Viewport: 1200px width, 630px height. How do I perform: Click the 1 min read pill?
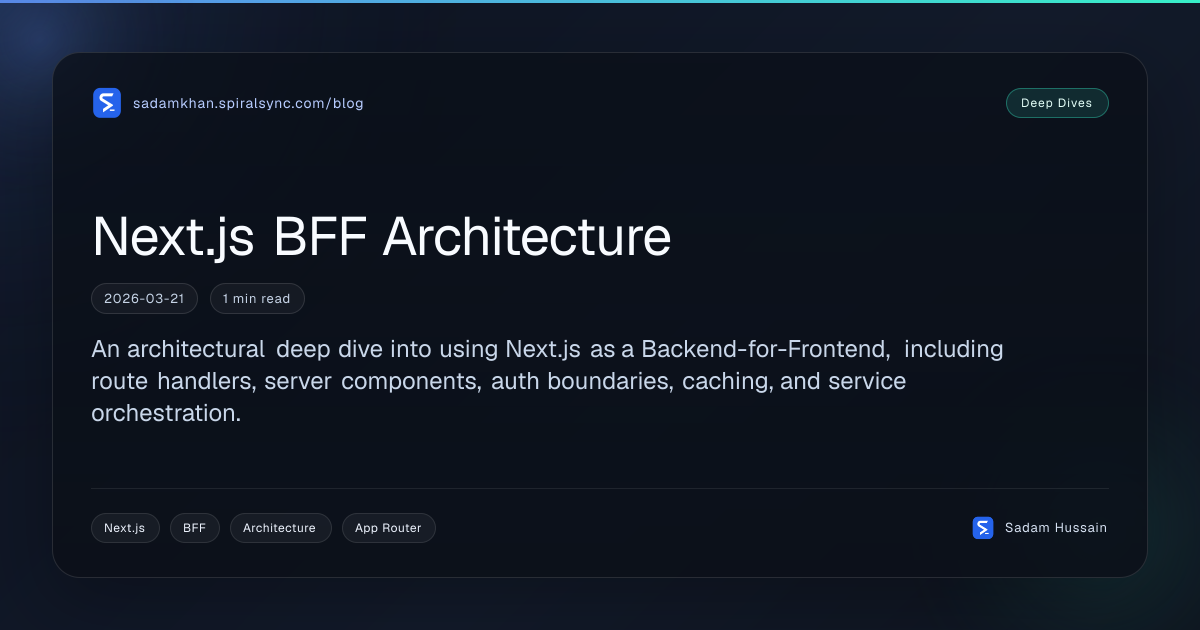click(x=257, y=299)
